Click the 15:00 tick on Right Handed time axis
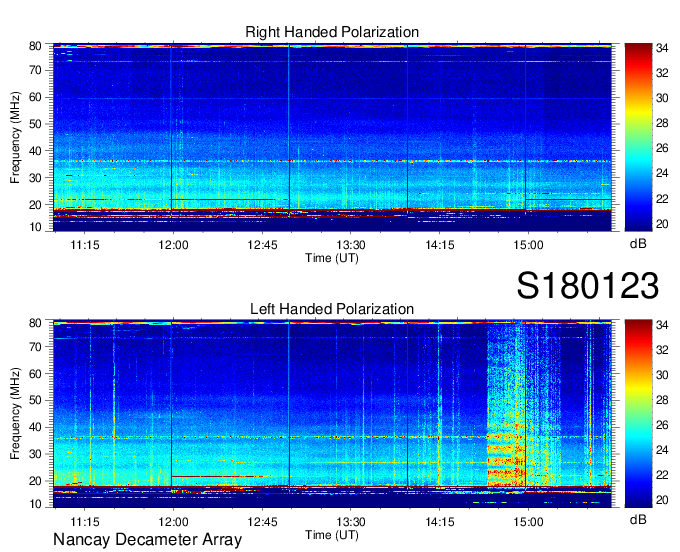Image resolution: width=680 pixels, height=552 pixels. click(528, 245)
